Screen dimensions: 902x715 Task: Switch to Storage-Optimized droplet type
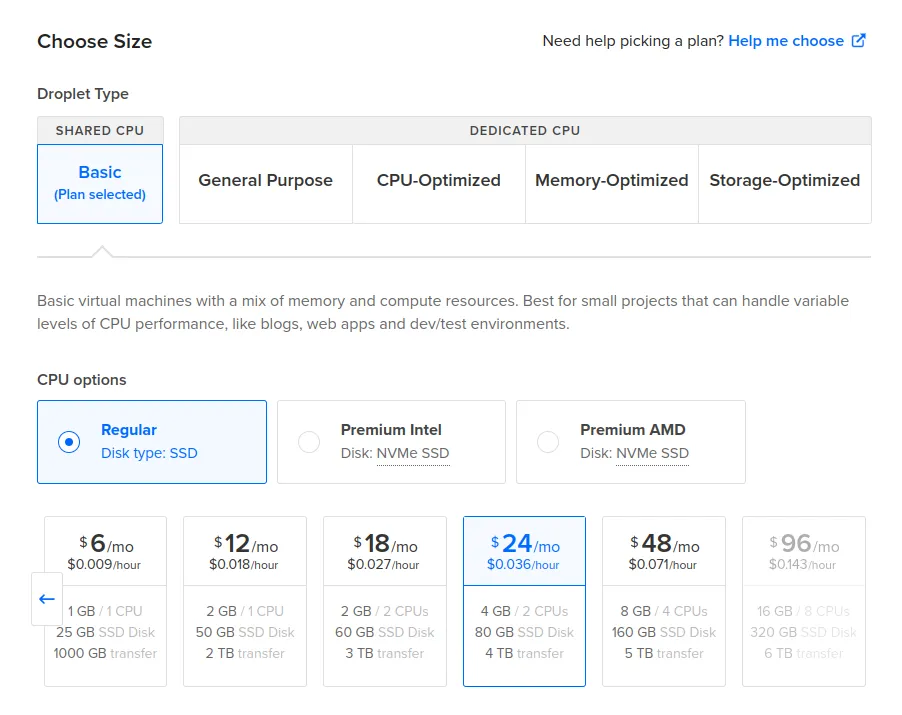click(785, 183)
